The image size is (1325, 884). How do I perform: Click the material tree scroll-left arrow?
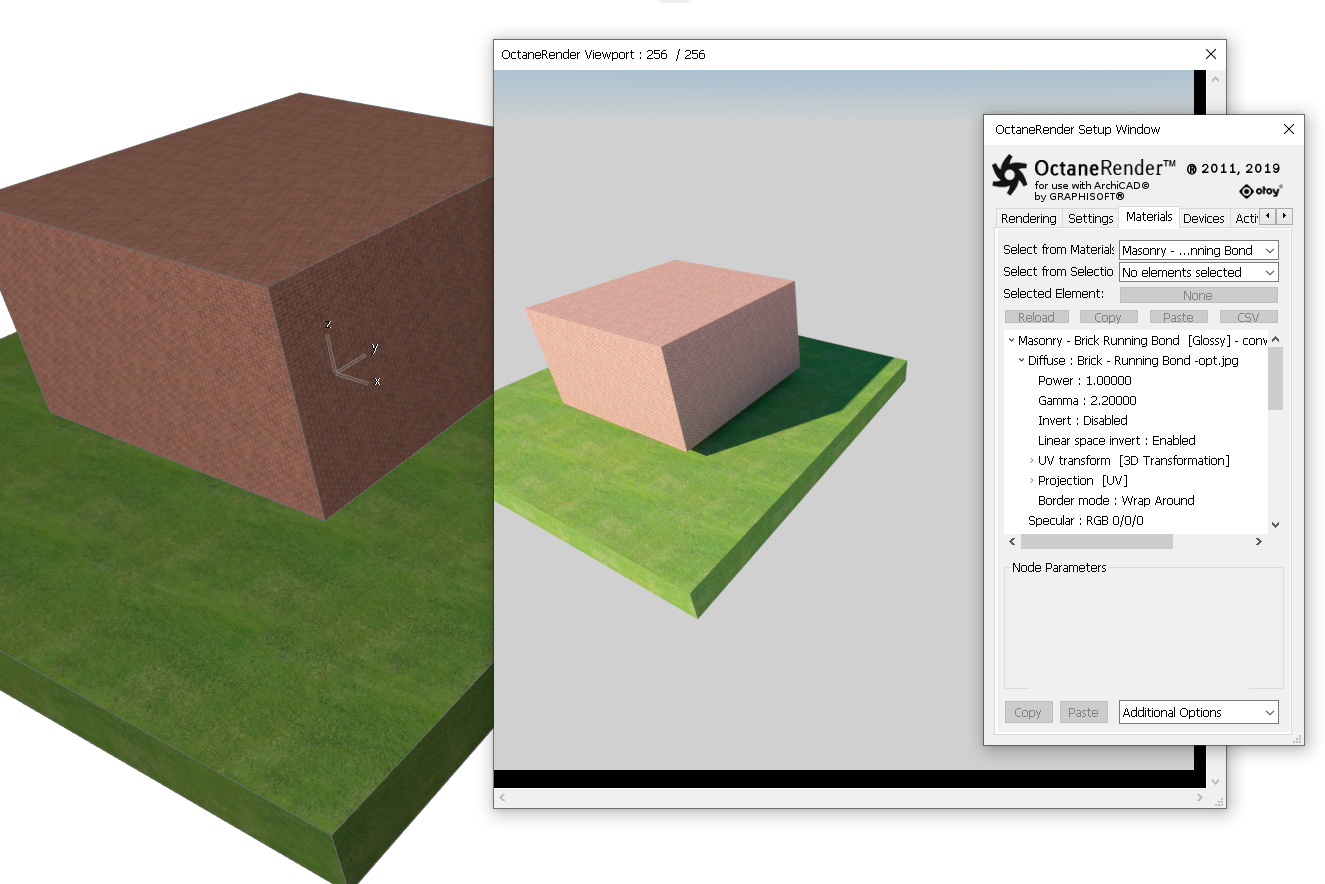point(1012,541)
